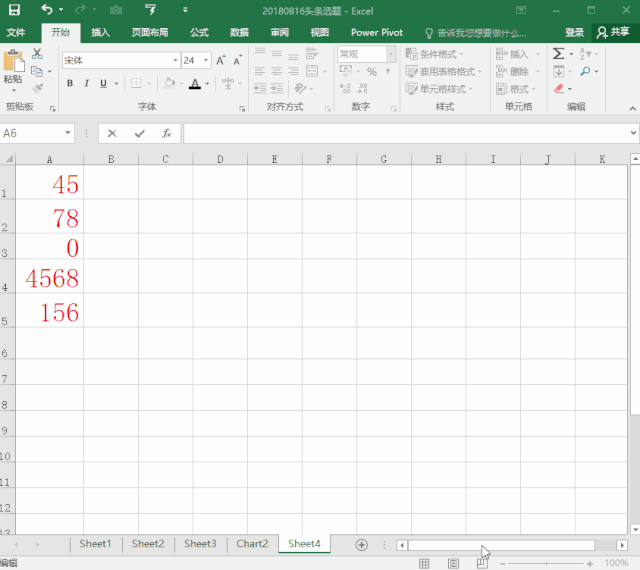Open the font size dropdown showing 24
This screenshot has width=640, height=570.
pyautogui.click(x=206, y=60)
